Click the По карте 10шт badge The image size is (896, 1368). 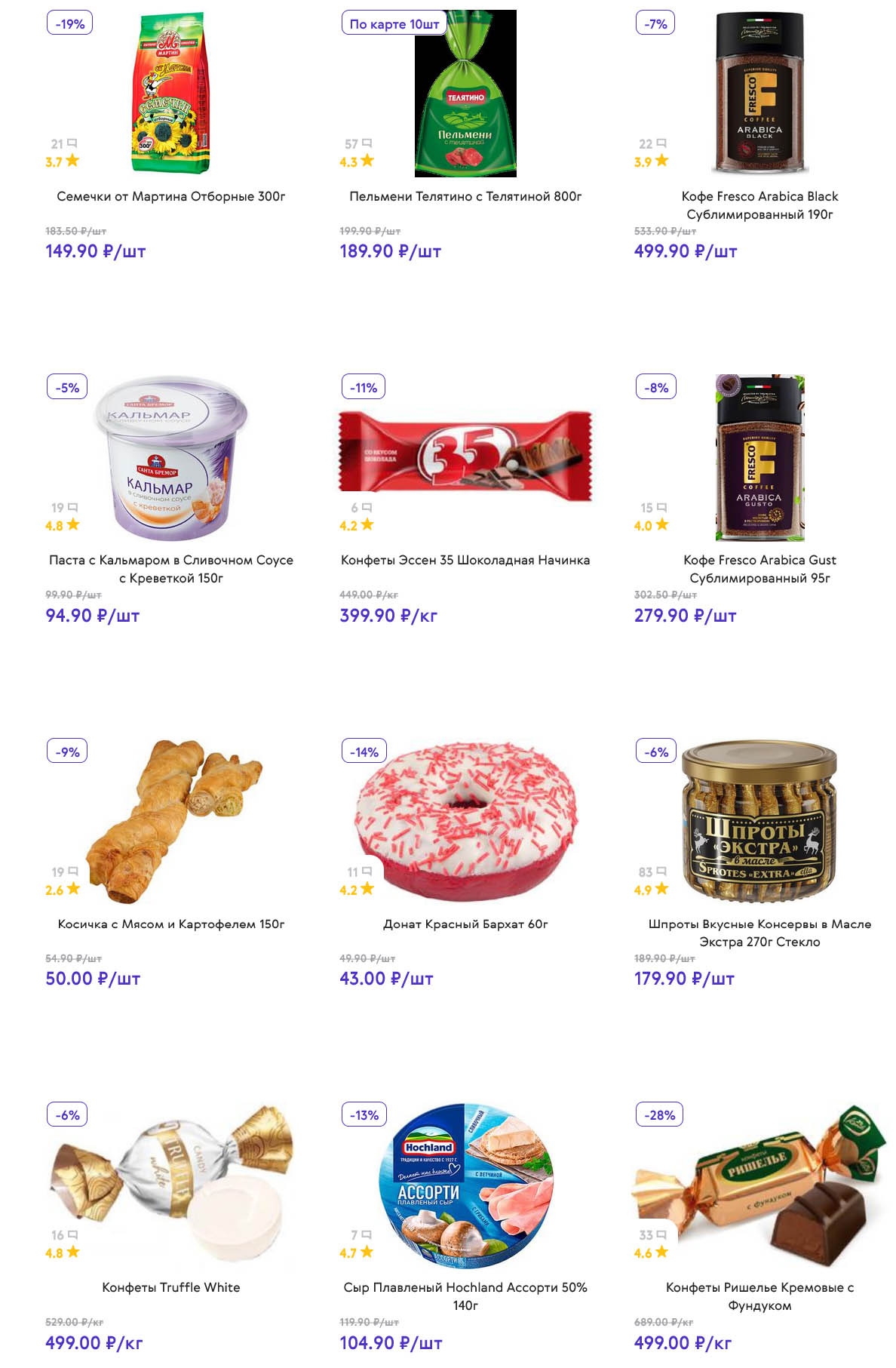(x=394, y=23)
